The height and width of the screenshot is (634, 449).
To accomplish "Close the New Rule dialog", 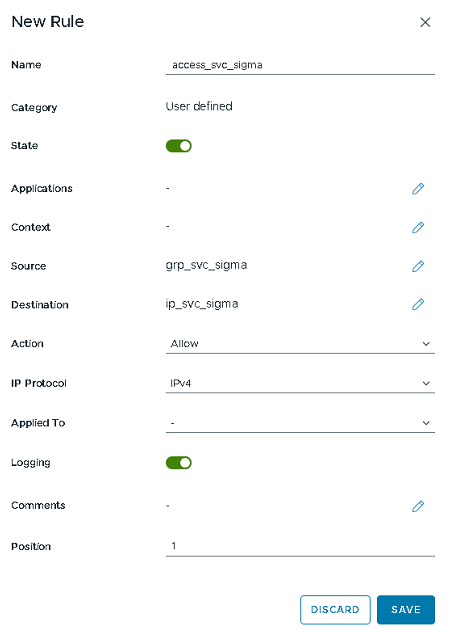I will (x=425, y=22).
